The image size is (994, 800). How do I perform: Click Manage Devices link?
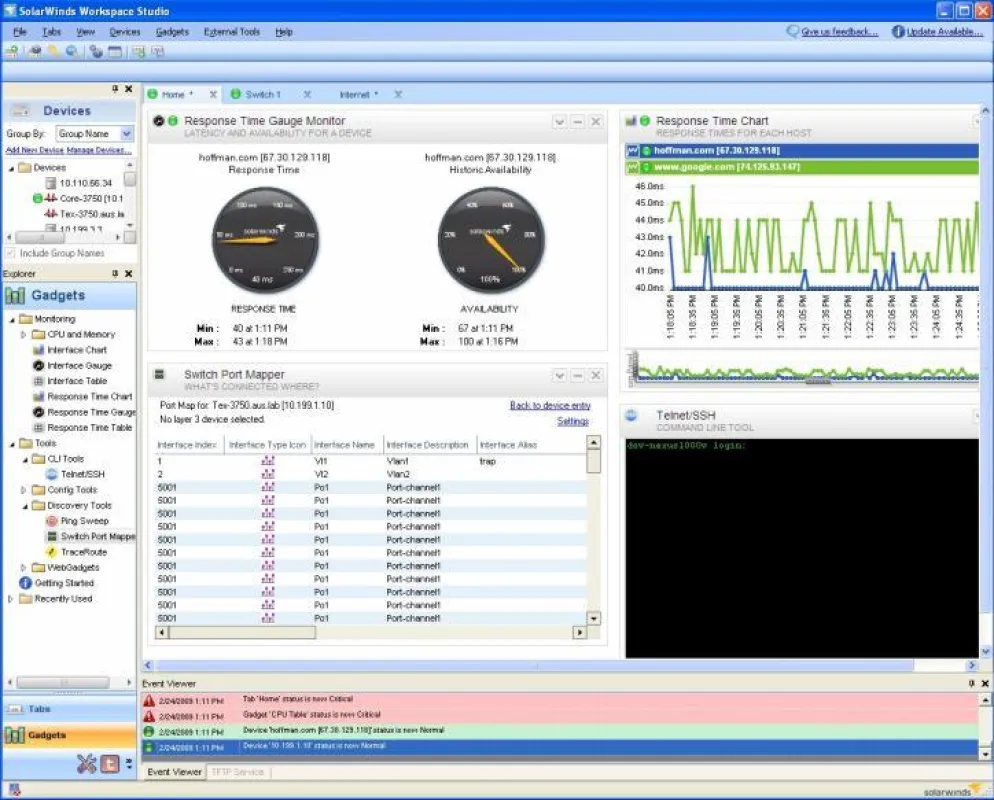[x=99, y=150]
